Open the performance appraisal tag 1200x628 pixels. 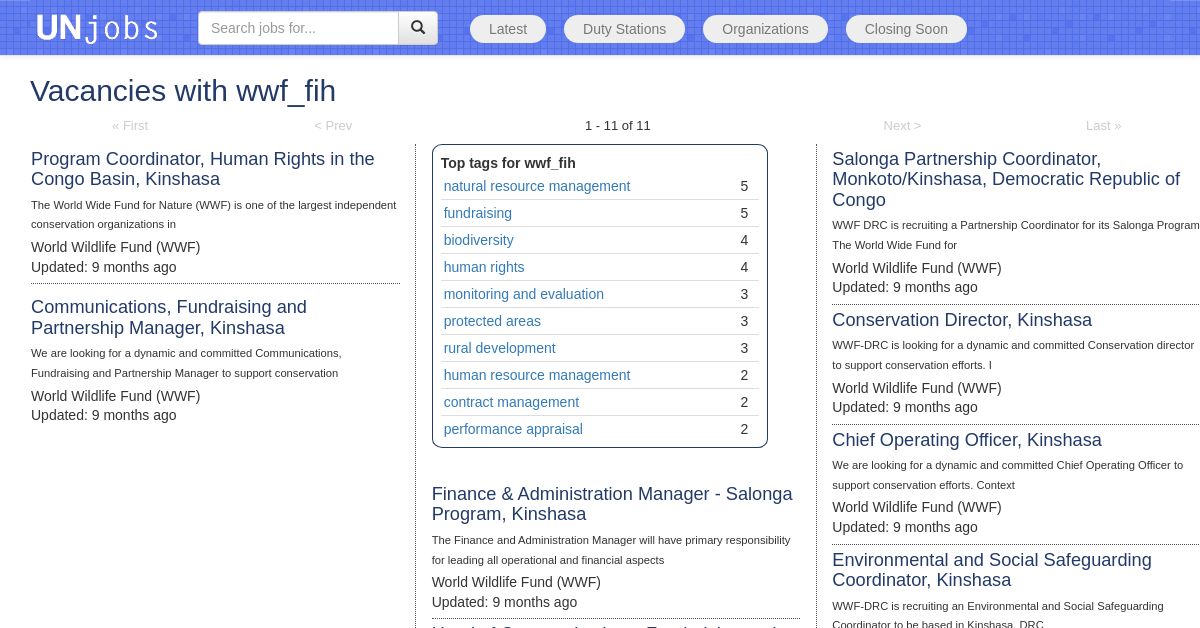click(x=513, y=429)
